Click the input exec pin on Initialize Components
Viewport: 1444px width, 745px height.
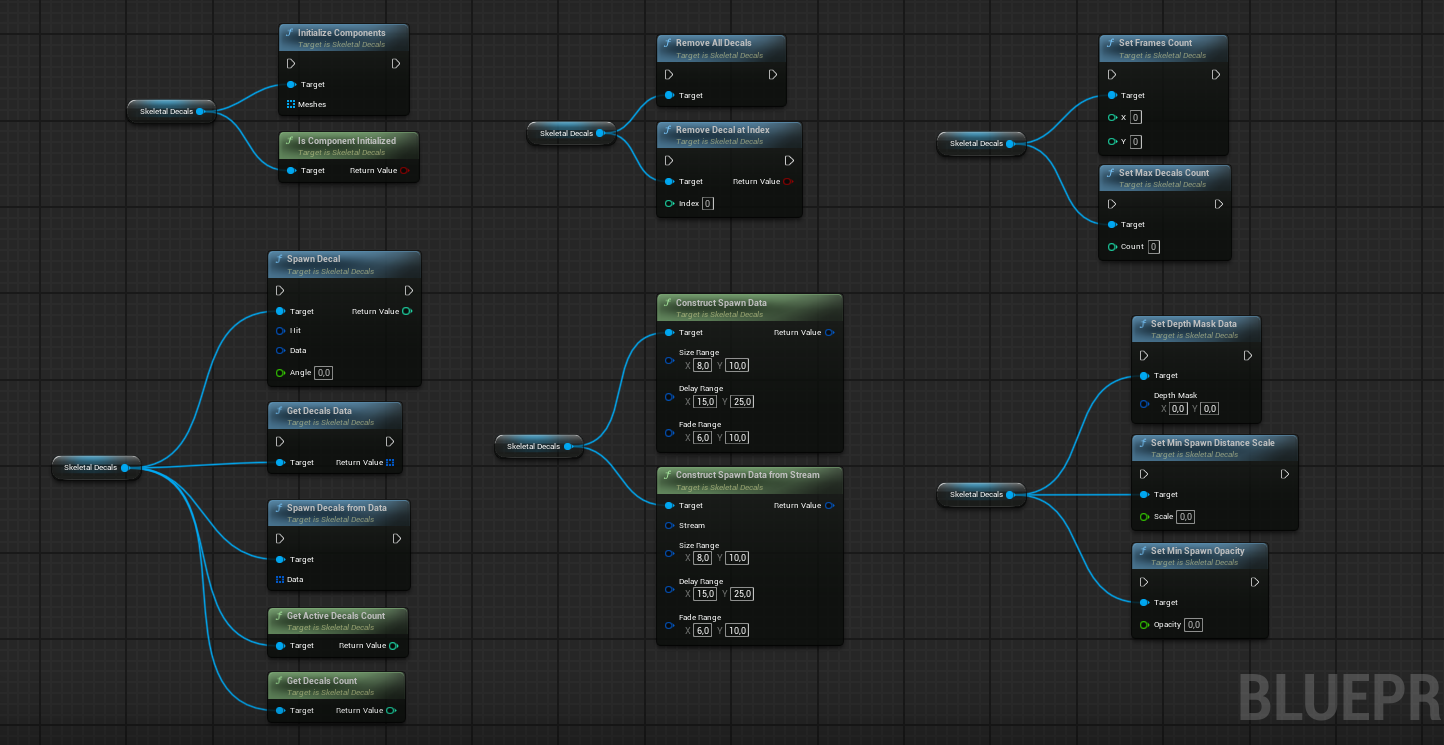click(291, 63)
